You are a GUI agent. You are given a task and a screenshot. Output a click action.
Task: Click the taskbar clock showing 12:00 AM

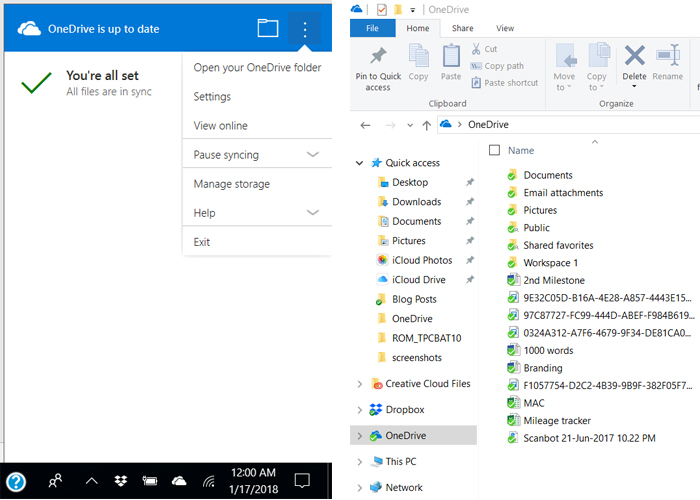click(x=253, y=481)
